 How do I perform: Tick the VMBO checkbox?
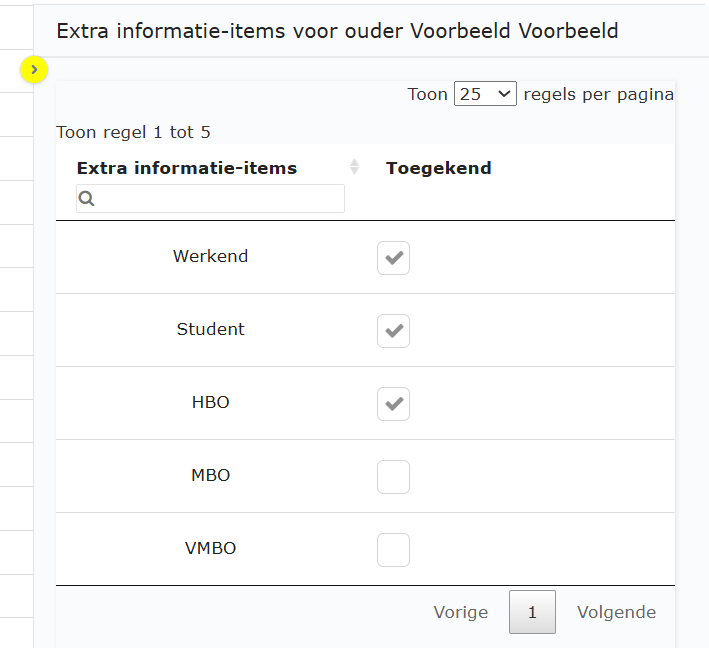coord(393,550)
